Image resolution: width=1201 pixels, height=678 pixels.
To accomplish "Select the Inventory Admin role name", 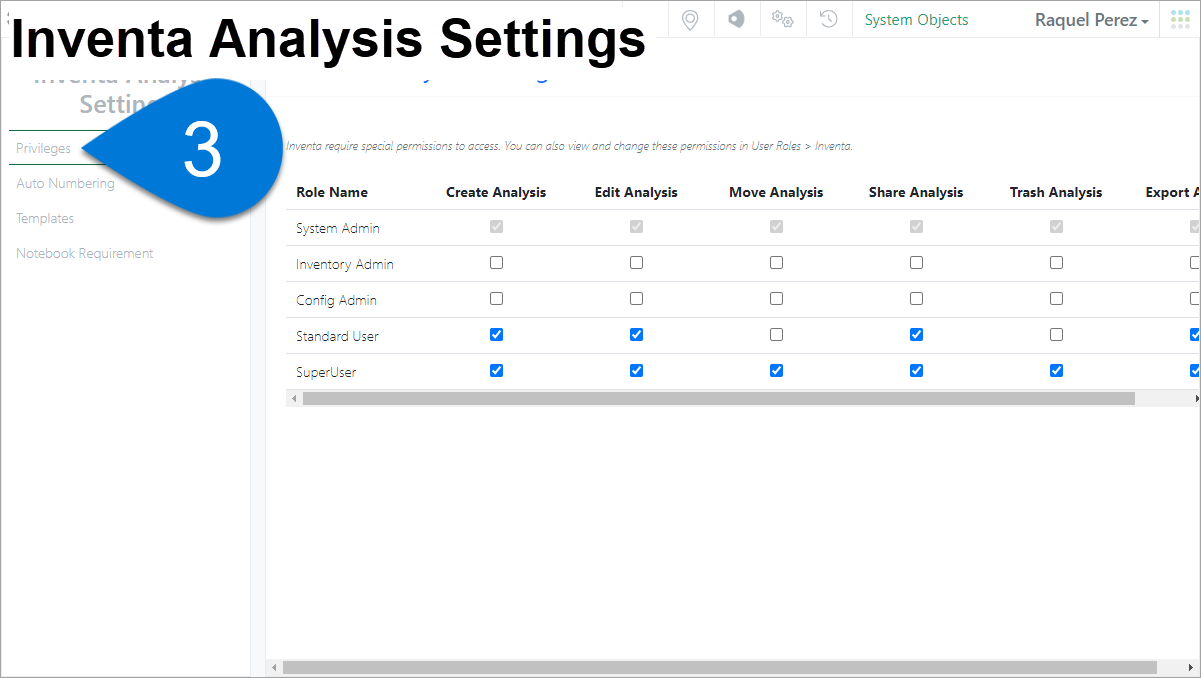I will click(x=345, y=264).
